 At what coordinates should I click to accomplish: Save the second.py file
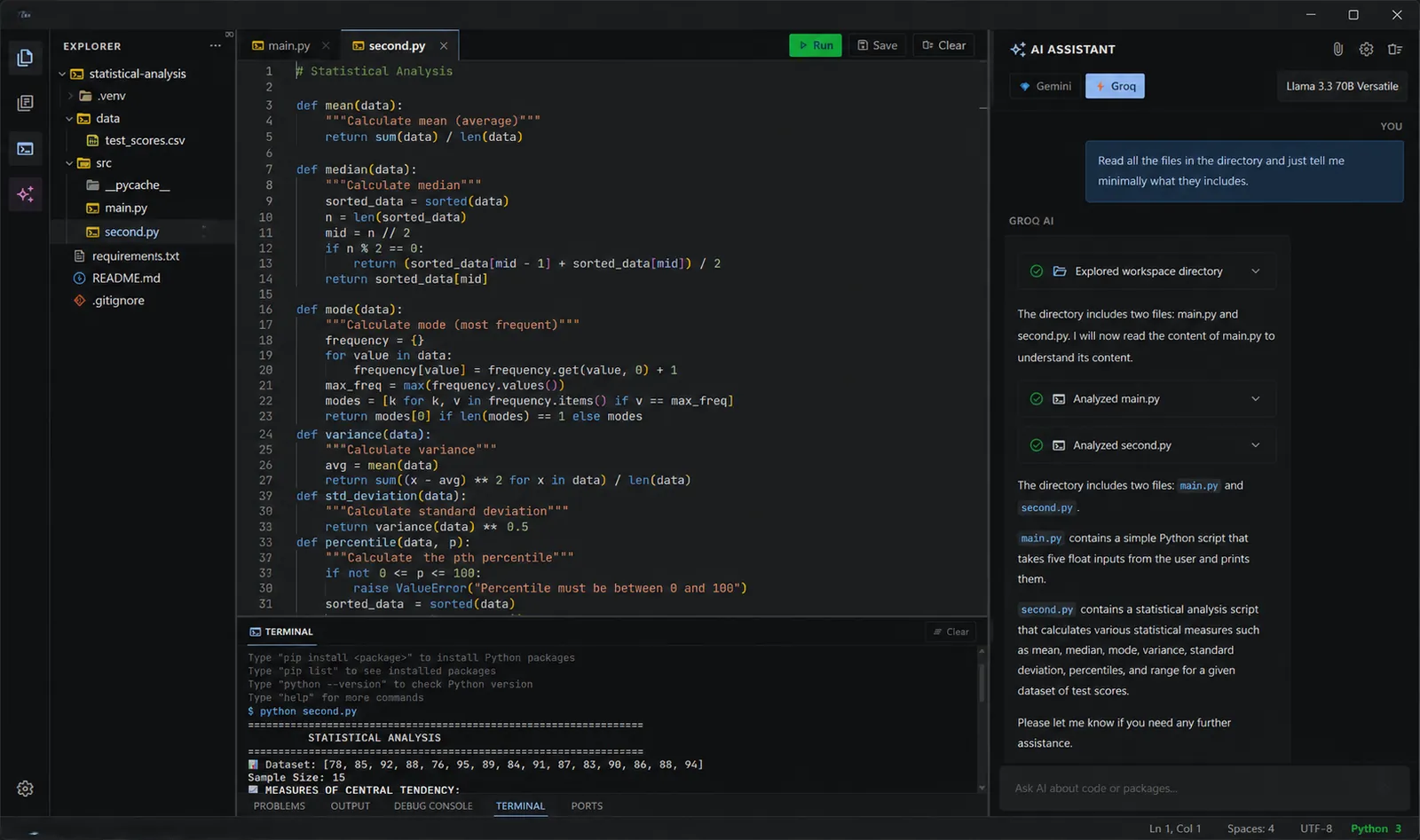click(877, 45)
